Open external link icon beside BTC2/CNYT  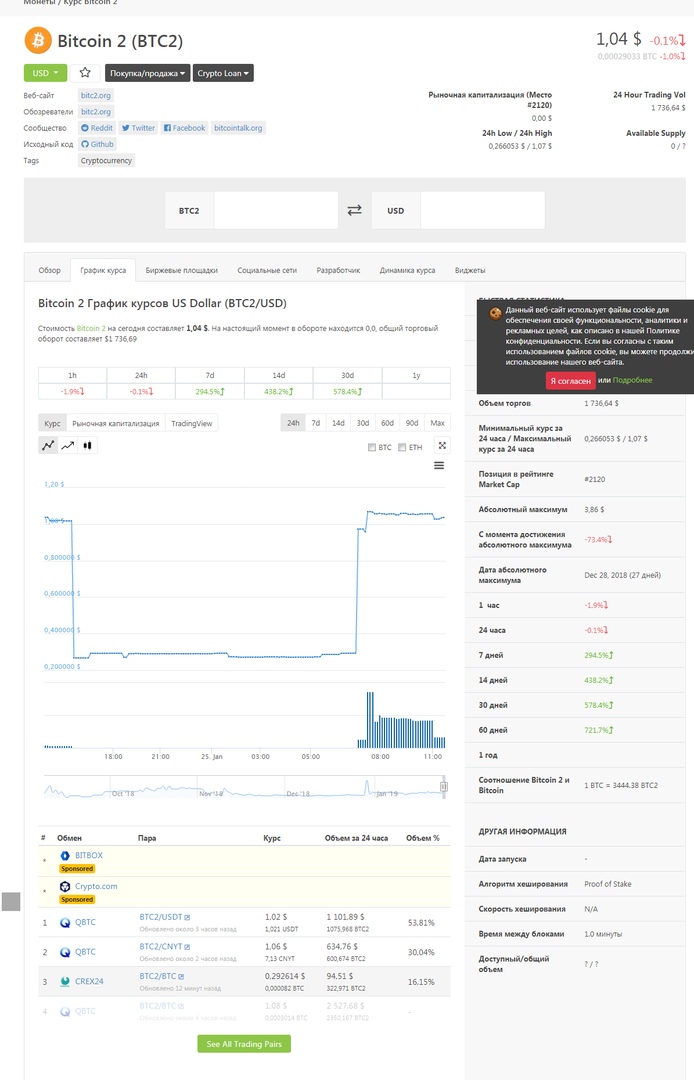[187, 947]
